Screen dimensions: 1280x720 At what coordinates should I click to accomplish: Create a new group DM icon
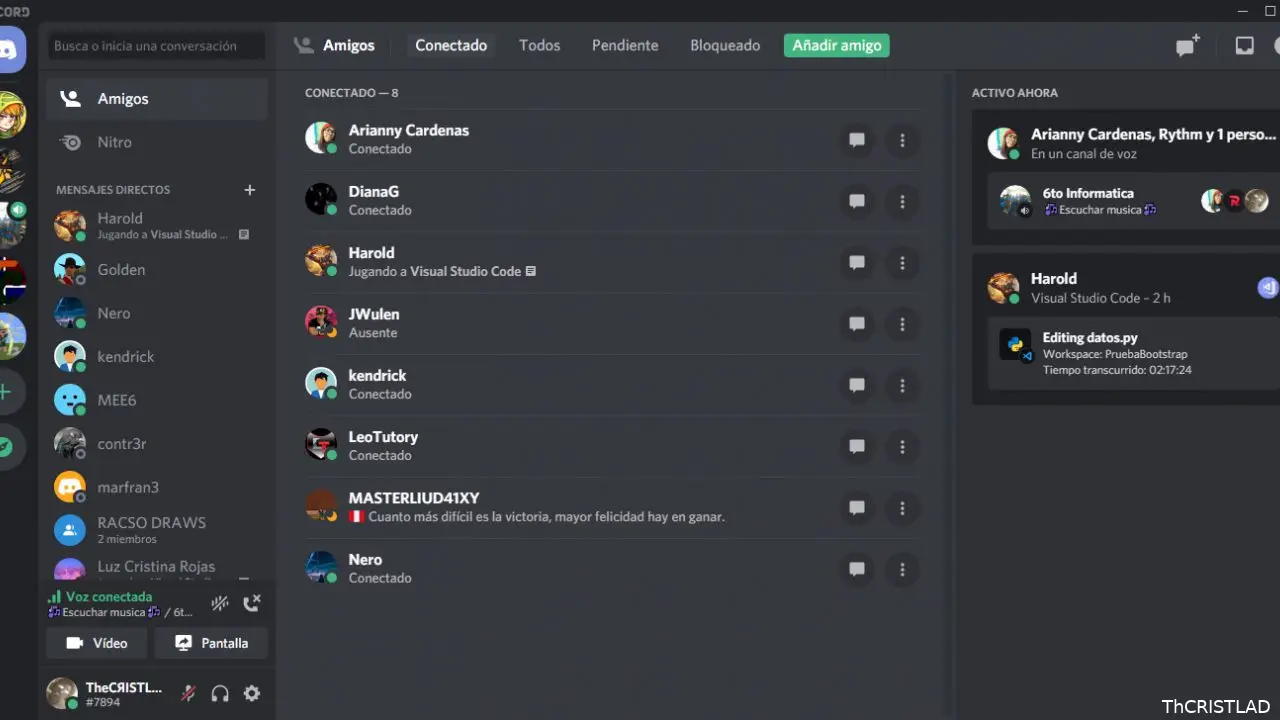pyautogui.click(x=1187, y=46)
